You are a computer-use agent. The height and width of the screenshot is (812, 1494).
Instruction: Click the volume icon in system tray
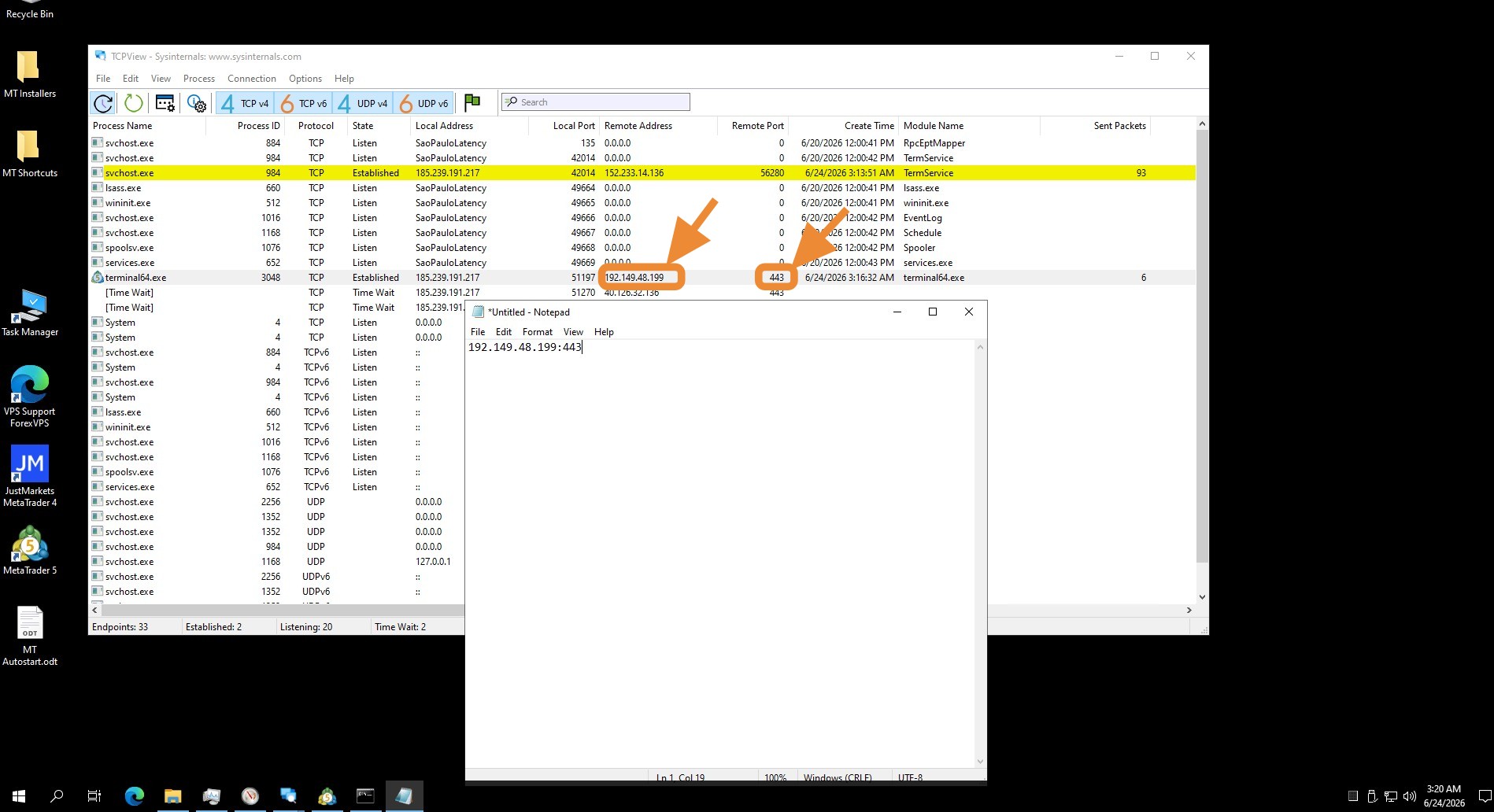tap(1409, 796)
